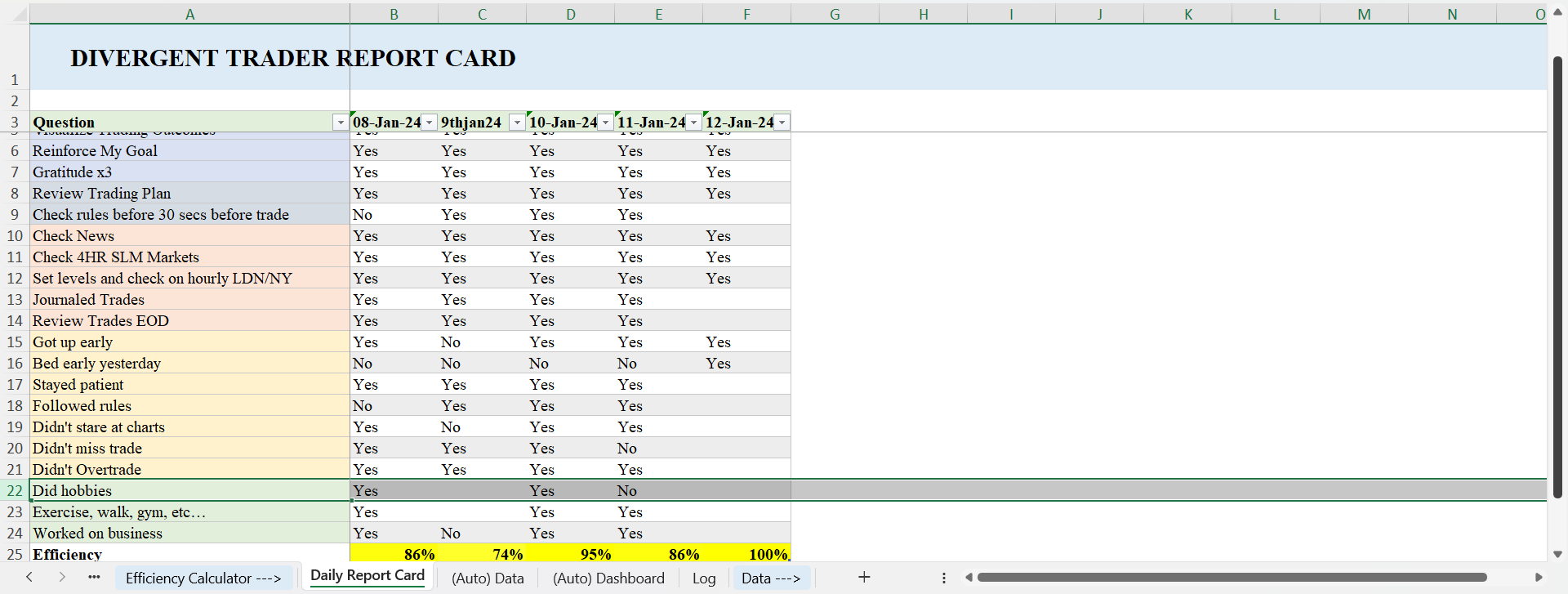Click the vertical scroll down arrow
Viewport: 1568px width, 594px height.
[x=1557, y=554]
